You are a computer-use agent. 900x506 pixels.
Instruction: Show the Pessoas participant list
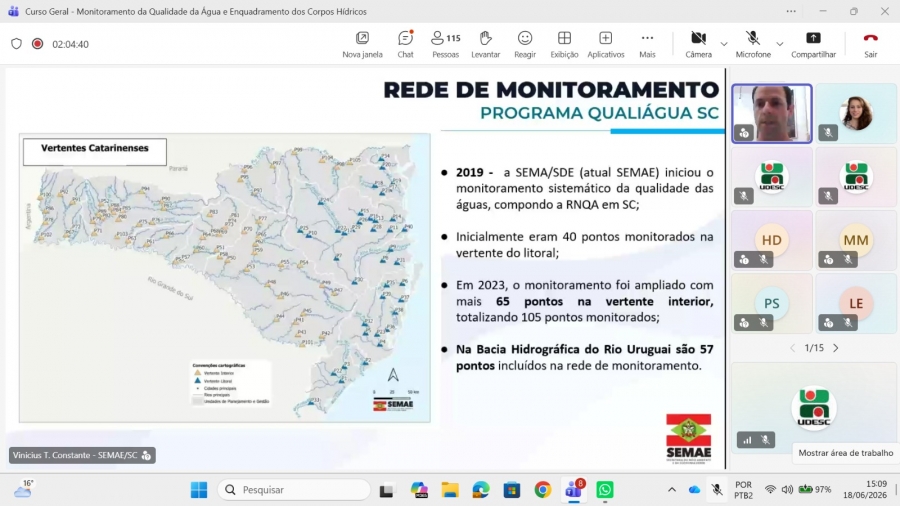click(x=445, y=44)
